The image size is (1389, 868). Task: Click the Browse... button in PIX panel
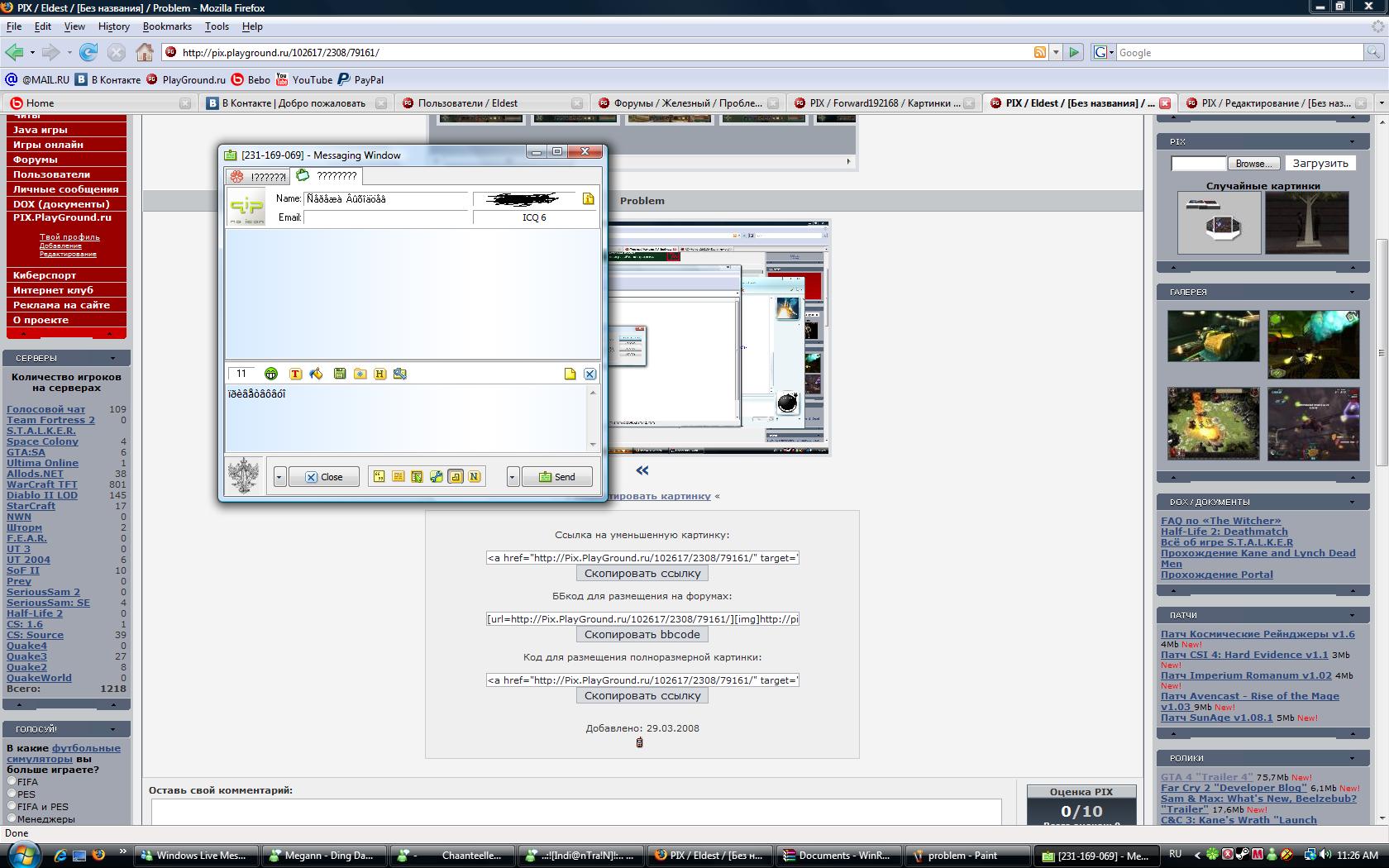[x=1254, y=164]
